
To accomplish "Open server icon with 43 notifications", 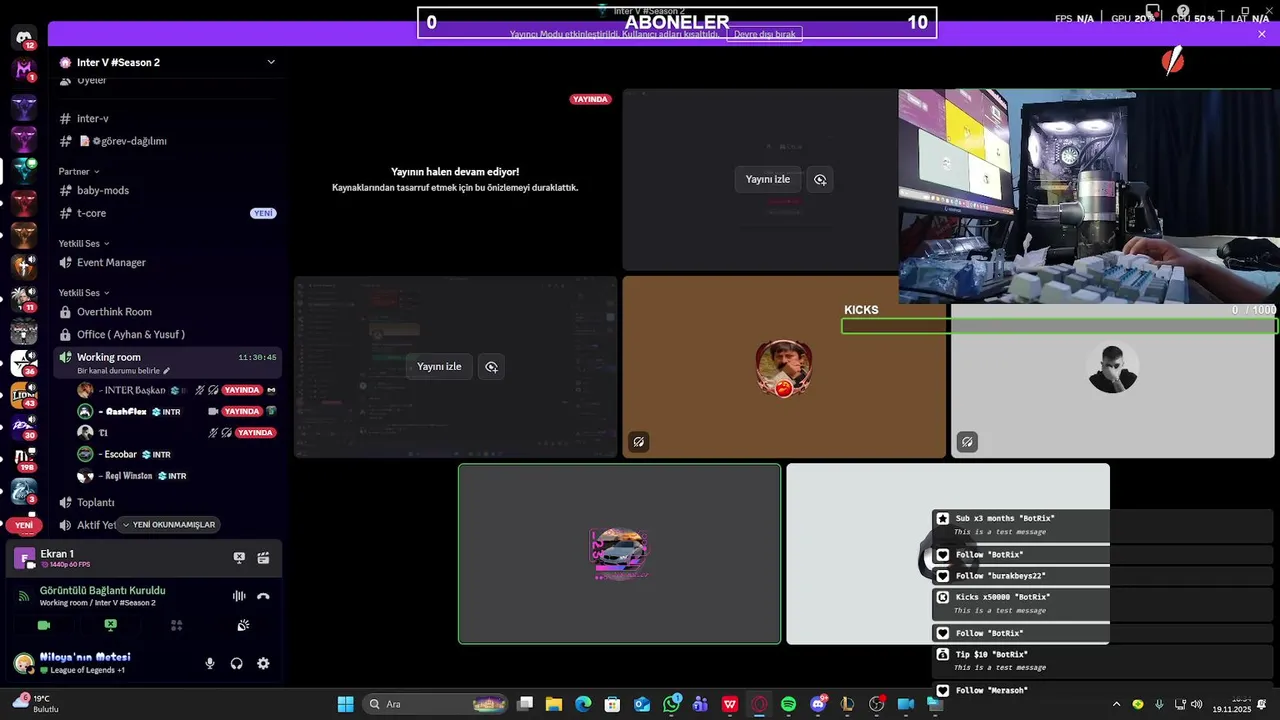I will [24, 396].
